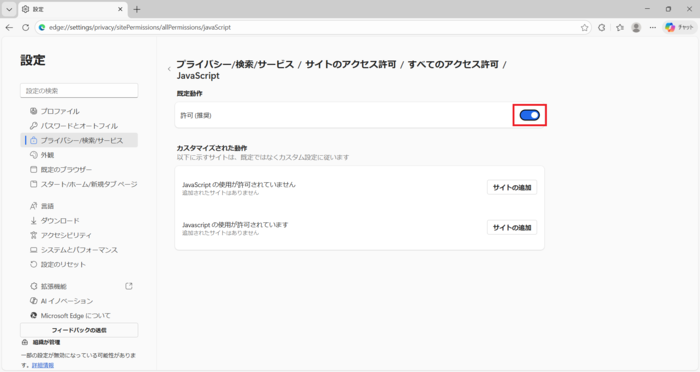700x372 pixels.
Task: Open 言語 settings section
Action: (79, 206)
